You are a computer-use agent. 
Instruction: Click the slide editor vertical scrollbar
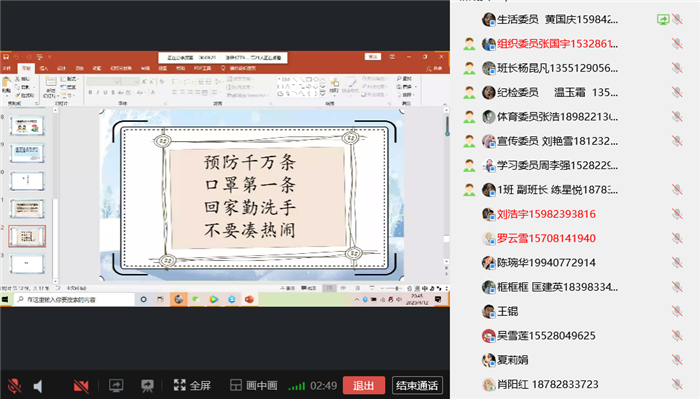point(446,192)
